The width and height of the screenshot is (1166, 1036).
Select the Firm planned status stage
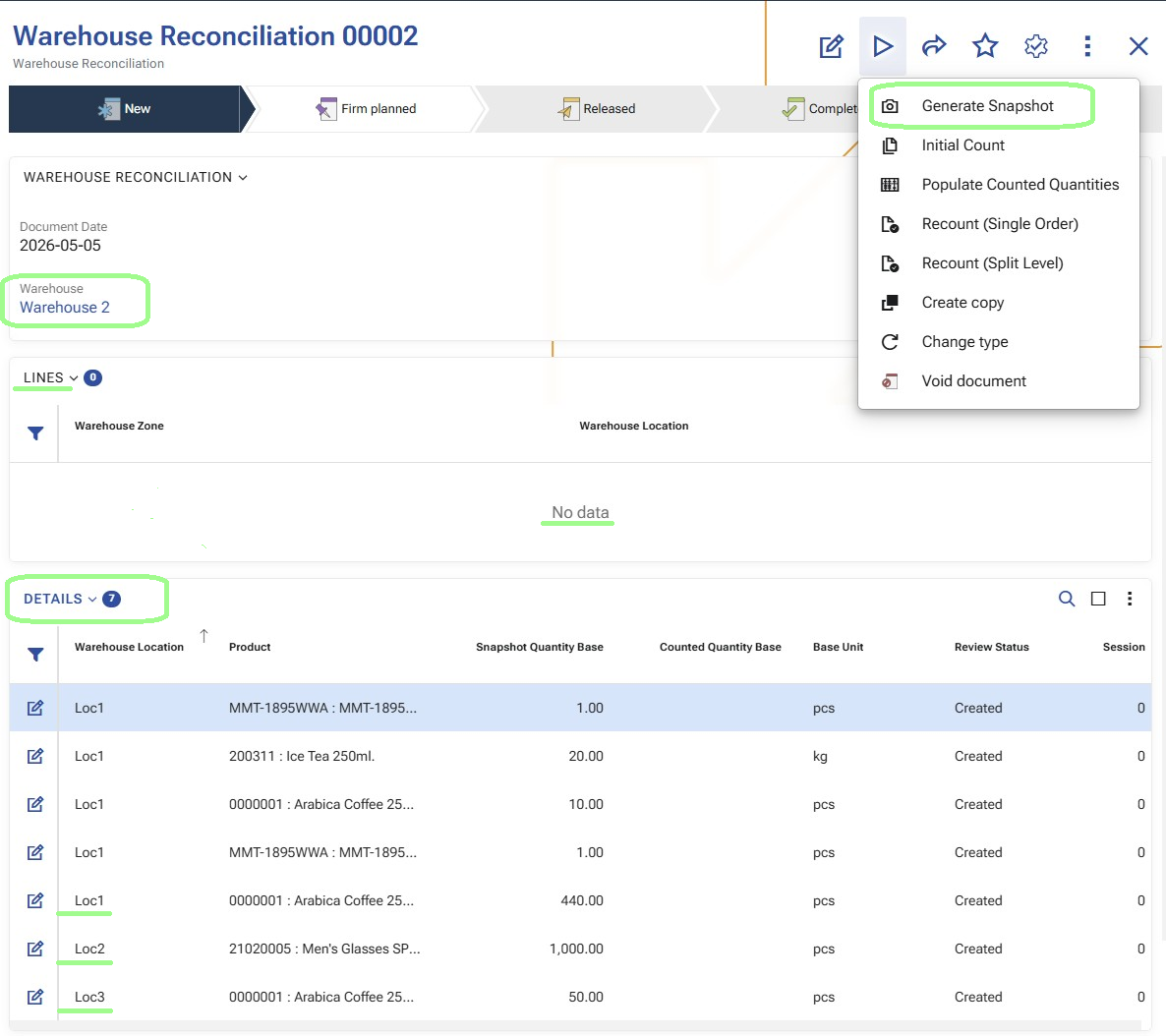(366, 108)
